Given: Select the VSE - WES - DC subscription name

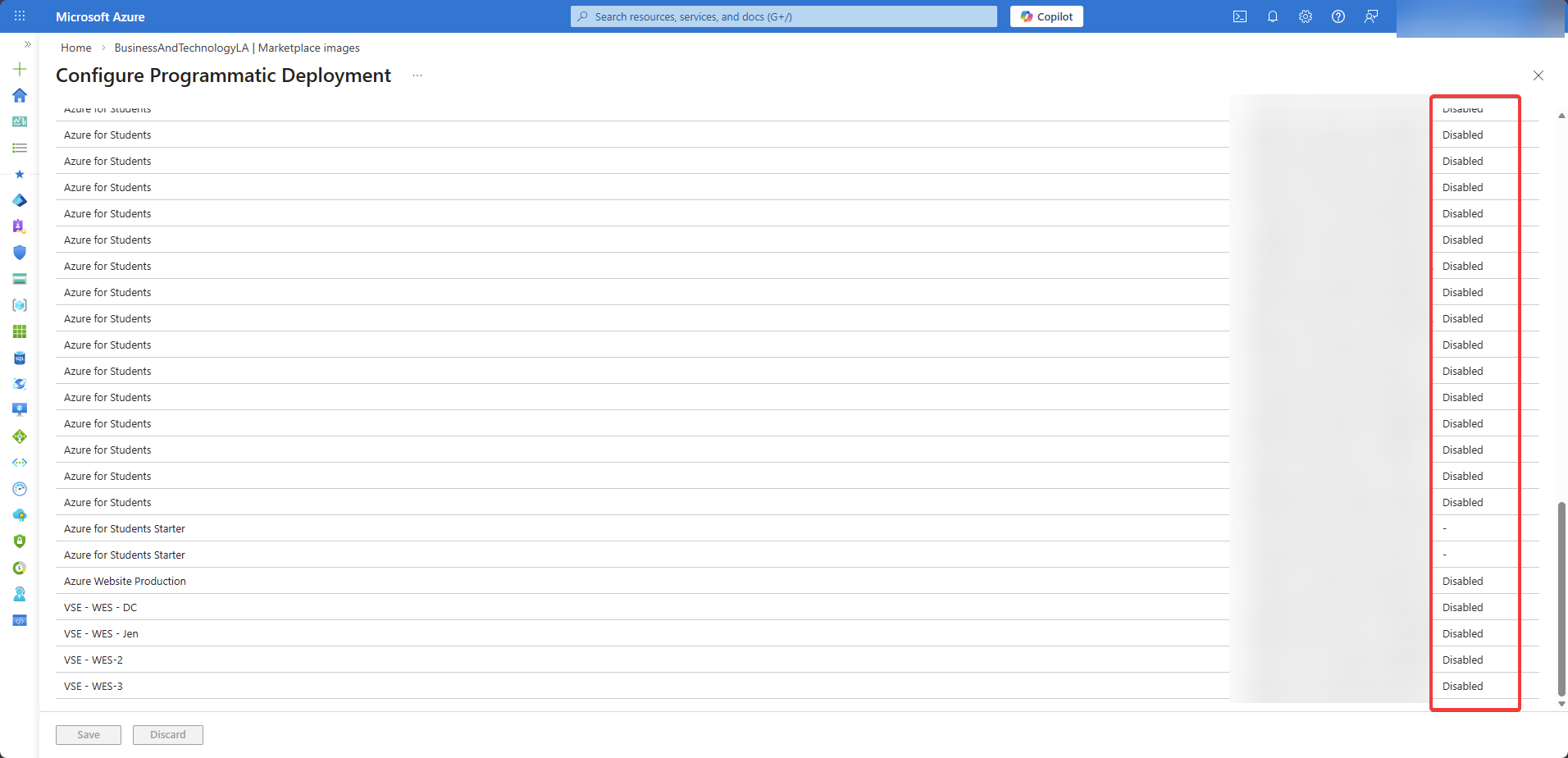Looking at the screenshot, I should click(101, 607).
